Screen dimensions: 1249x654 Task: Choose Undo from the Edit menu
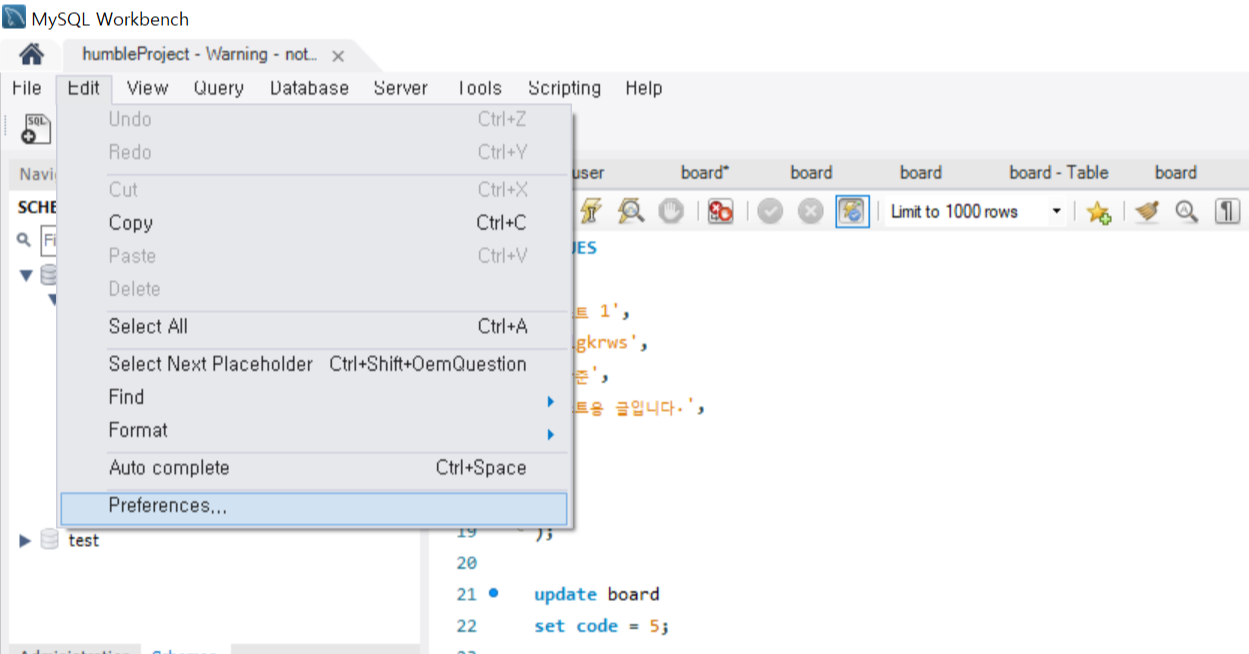point(314,119)
